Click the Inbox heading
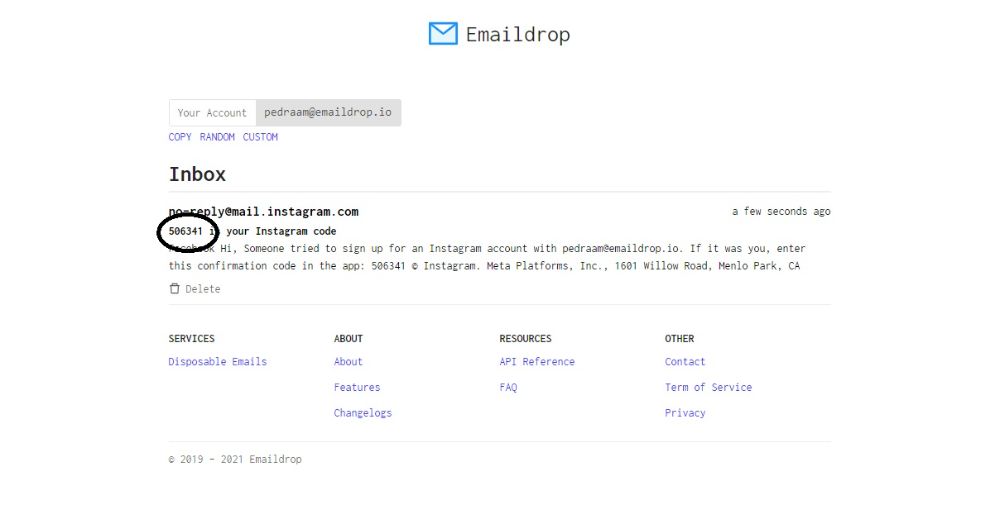The height and width of the screenshot is (524, 1000). (197, 174)
